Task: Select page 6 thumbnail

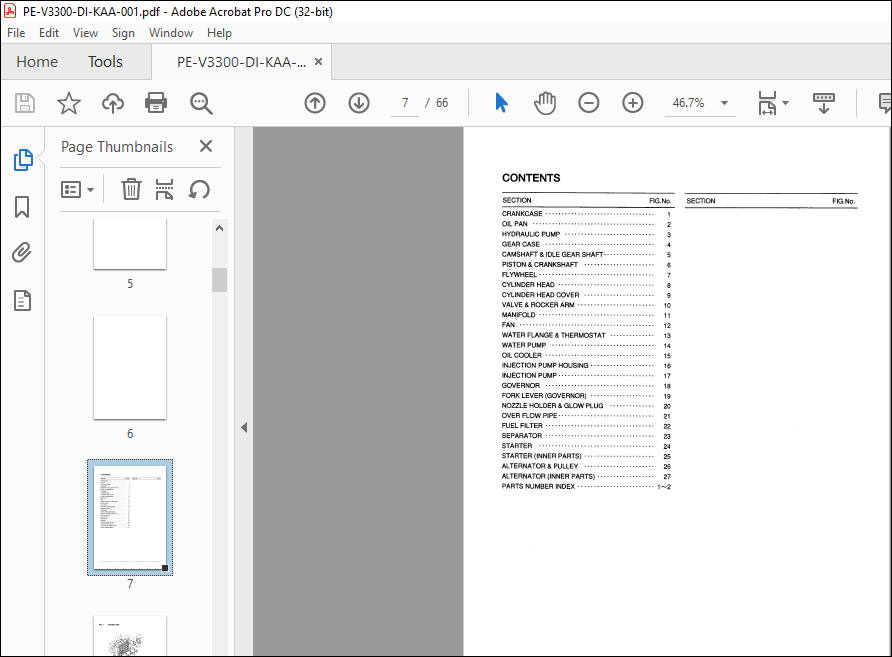Action: pyautogui.click(x=130, y=367)
